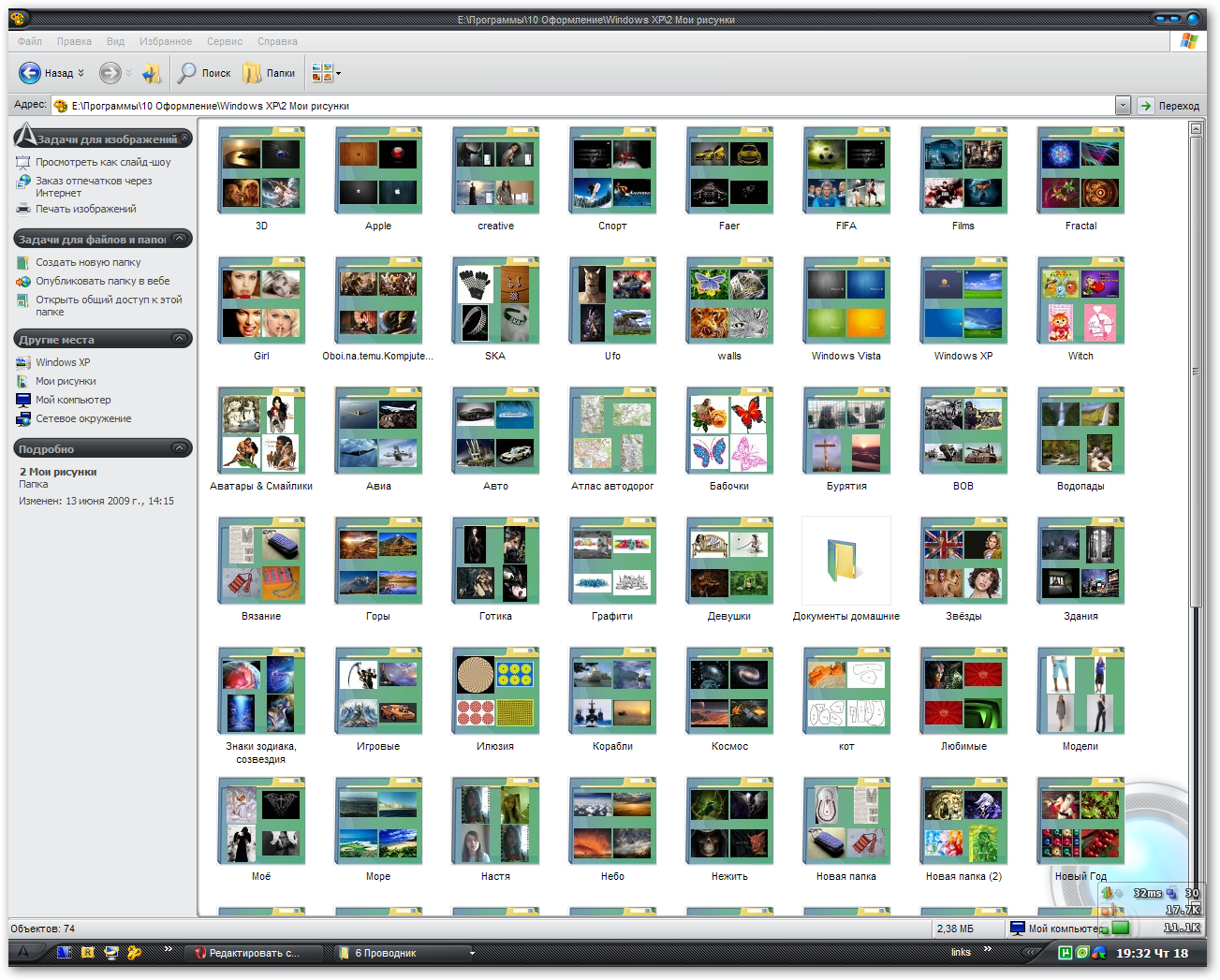Click the Мой компьютер status bar icon
The image size is (1220, 980).
1016,928
